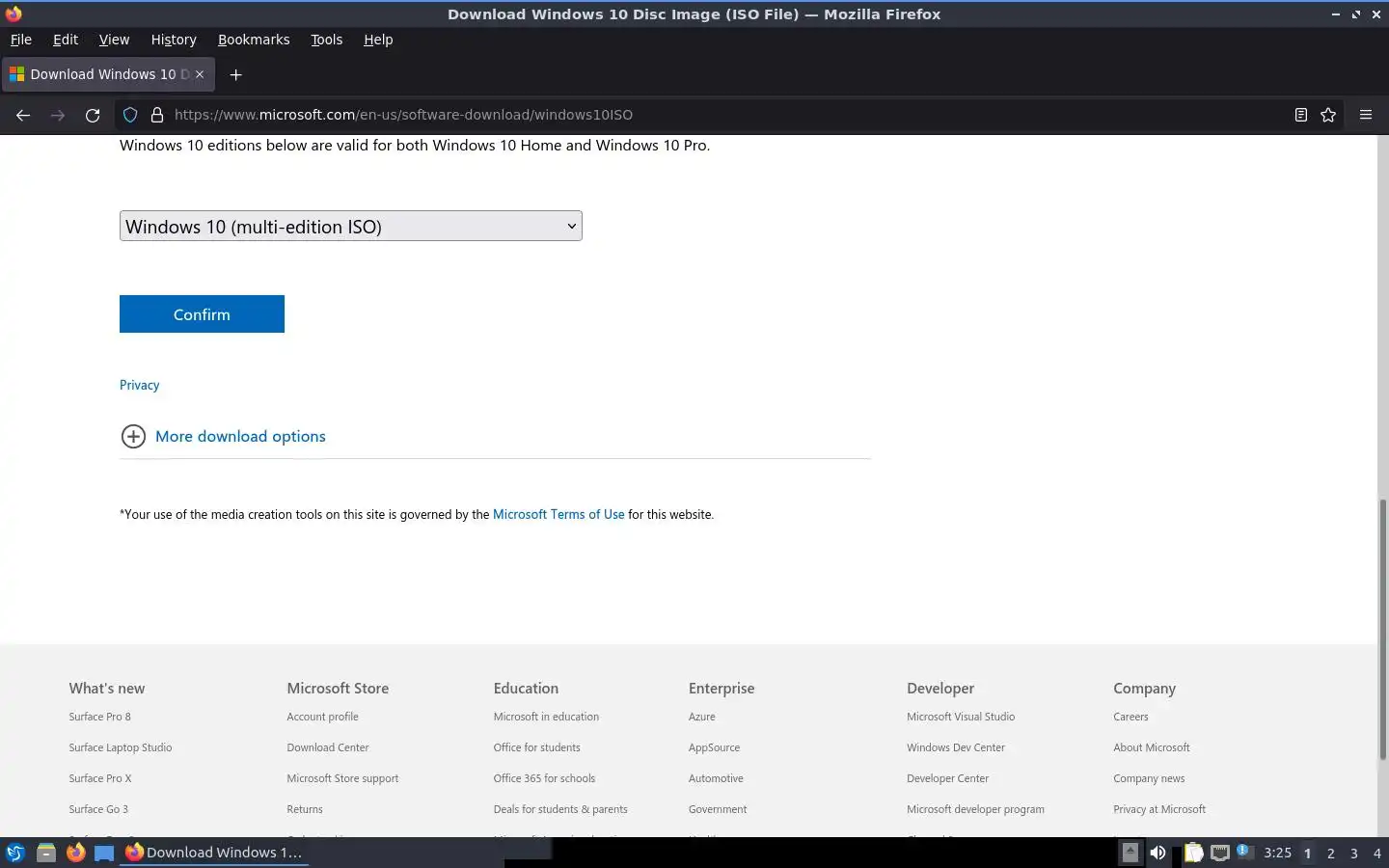This screenshot has width=1389, height=868.
Task: Launch the file manager from the taskbar
Action: pyautogui.click(x=45, y=853)
